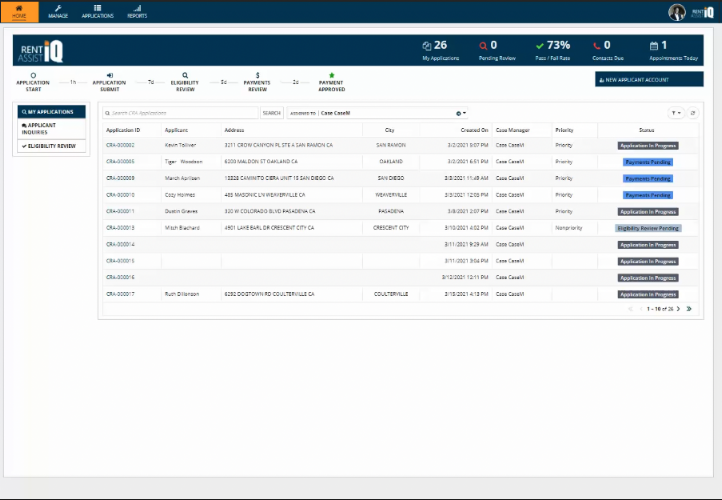722x500 pixels.
Task: Open application CRA-000002 link
Action: (120, 145)
